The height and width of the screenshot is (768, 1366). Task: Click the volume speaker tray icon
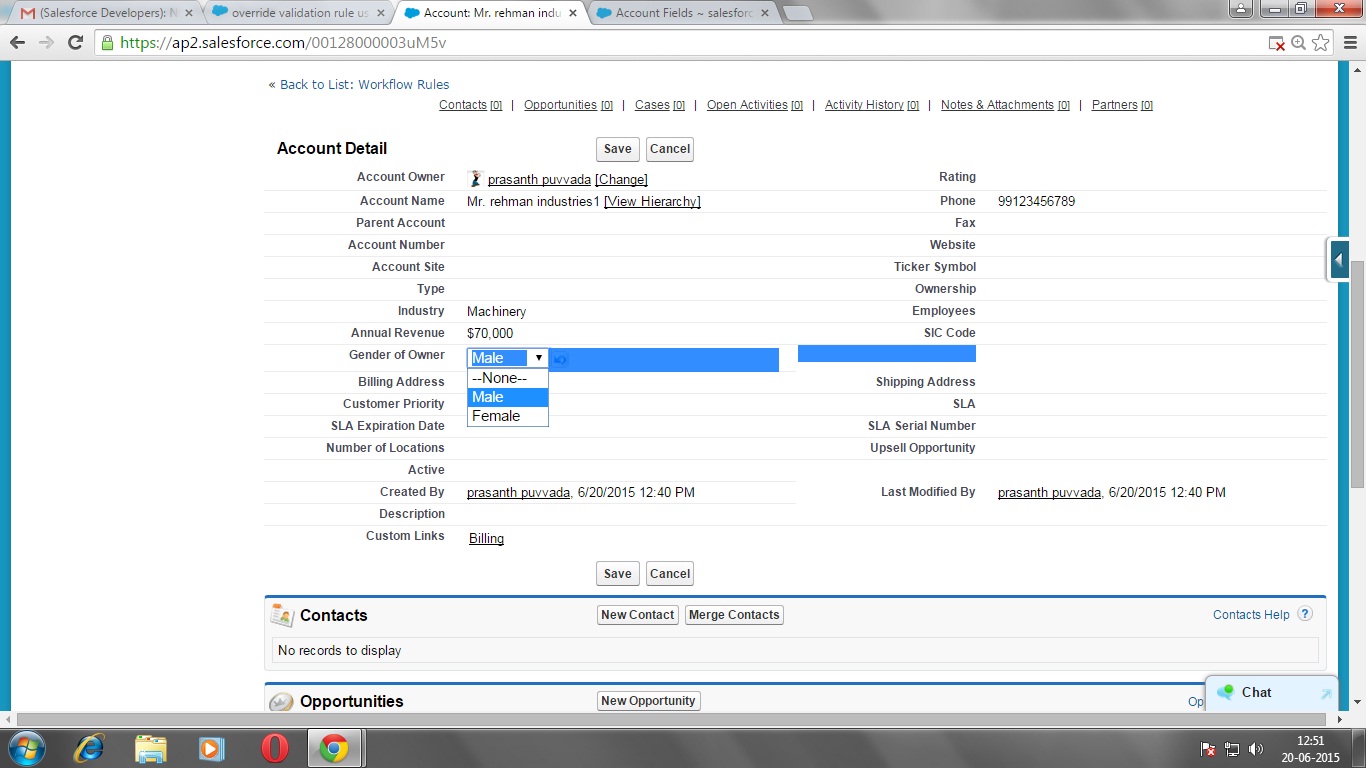[x=1256, y=749]
